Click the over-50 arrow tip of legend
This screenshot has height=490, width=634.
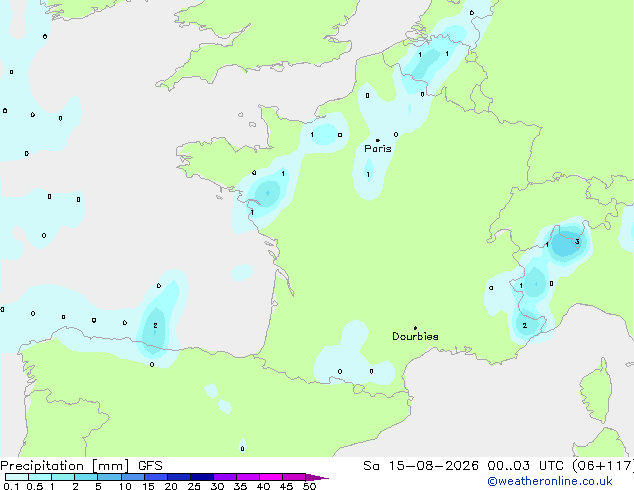click(317, 477)
